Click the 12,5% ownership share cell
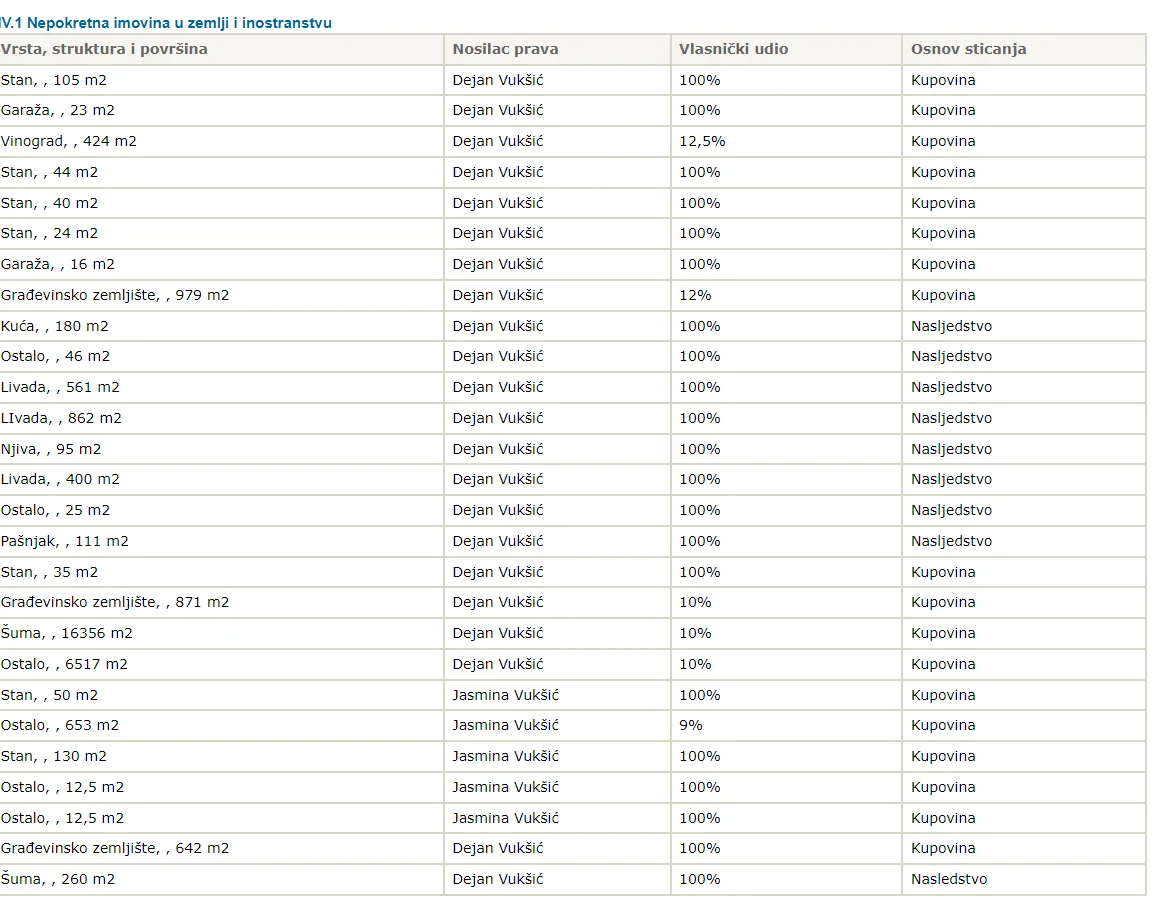This screenshot has width=1156, height=901. [x=786, y=142]
